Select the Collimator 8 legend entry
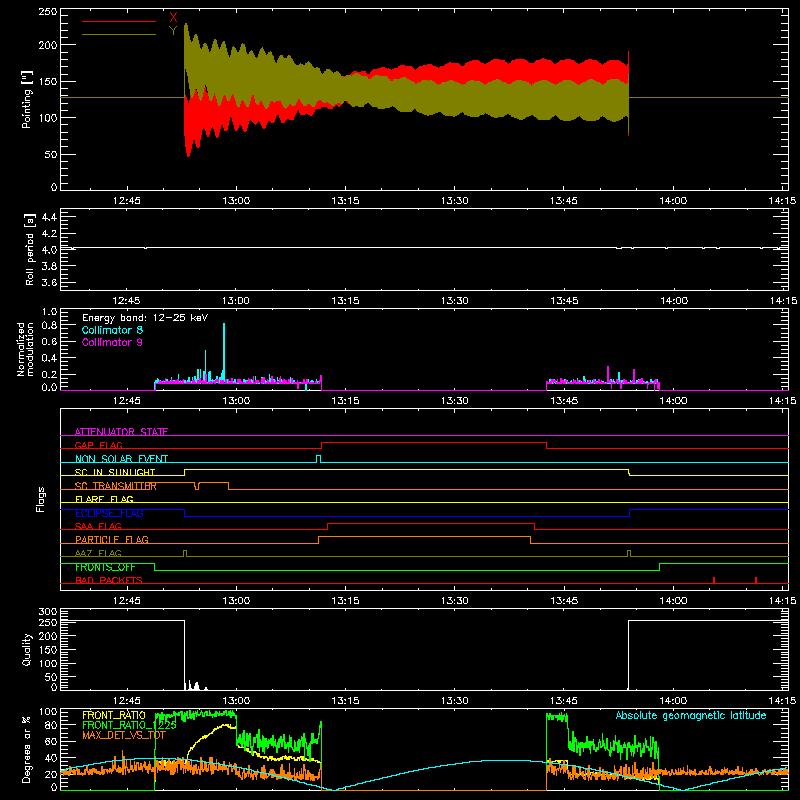This screenshot has width=800, height=800. (x=112, y=330)
